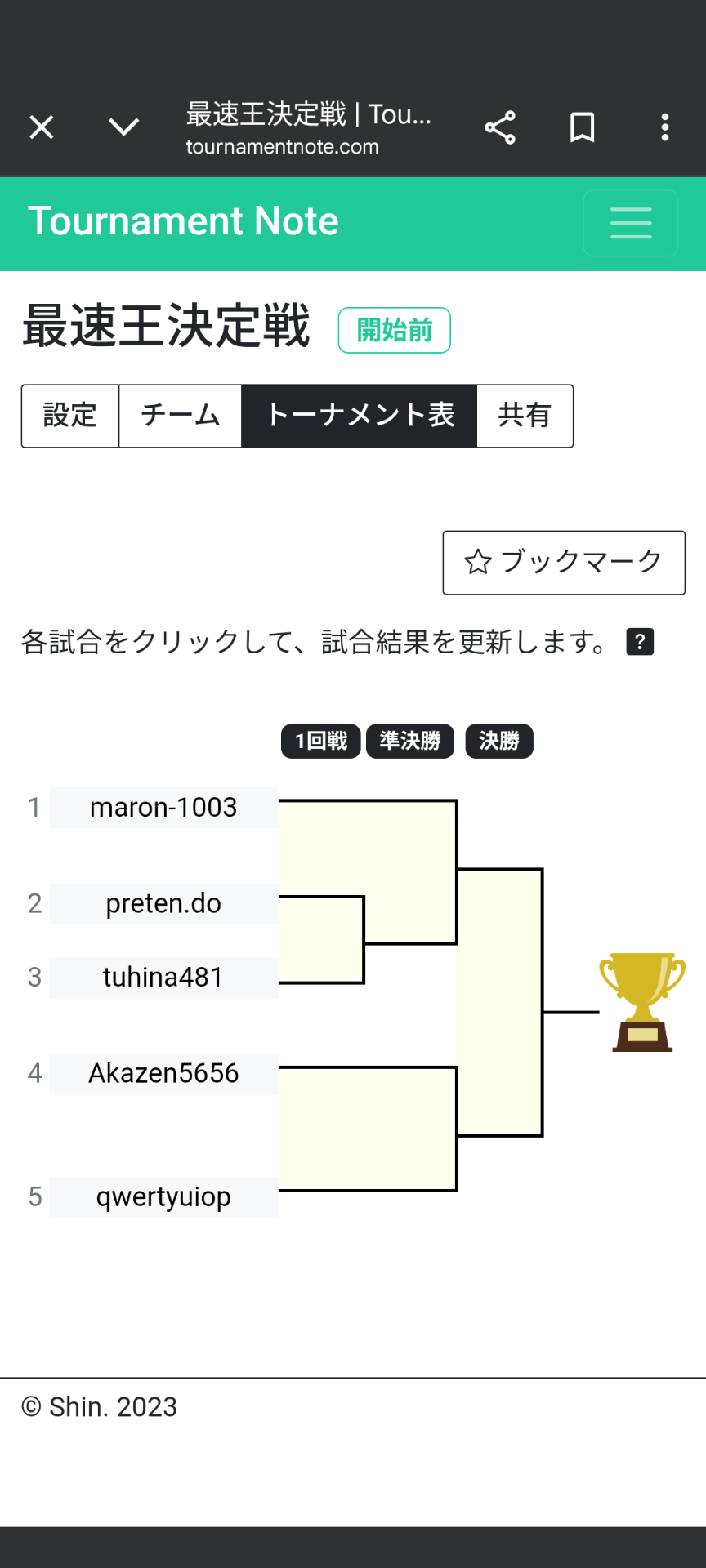Tap the tournamentnote.com address label
This screenshot has height=1568, width=706.
tap(283, 147)
